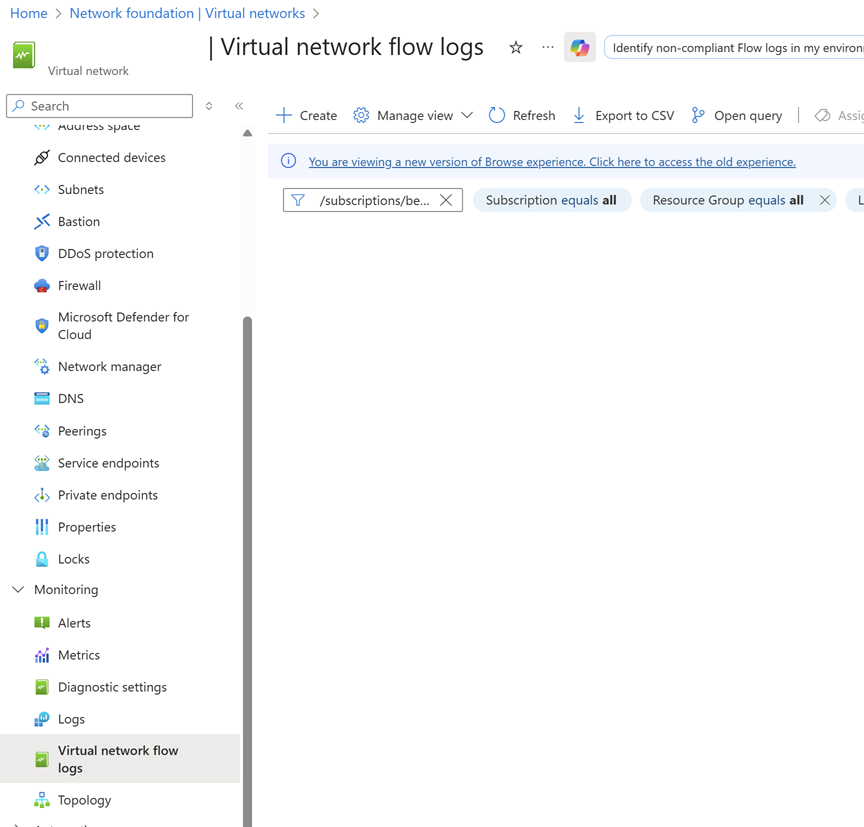Click the sidebar scrollbar thumb
864x827 pixels.
coord(247,571)
